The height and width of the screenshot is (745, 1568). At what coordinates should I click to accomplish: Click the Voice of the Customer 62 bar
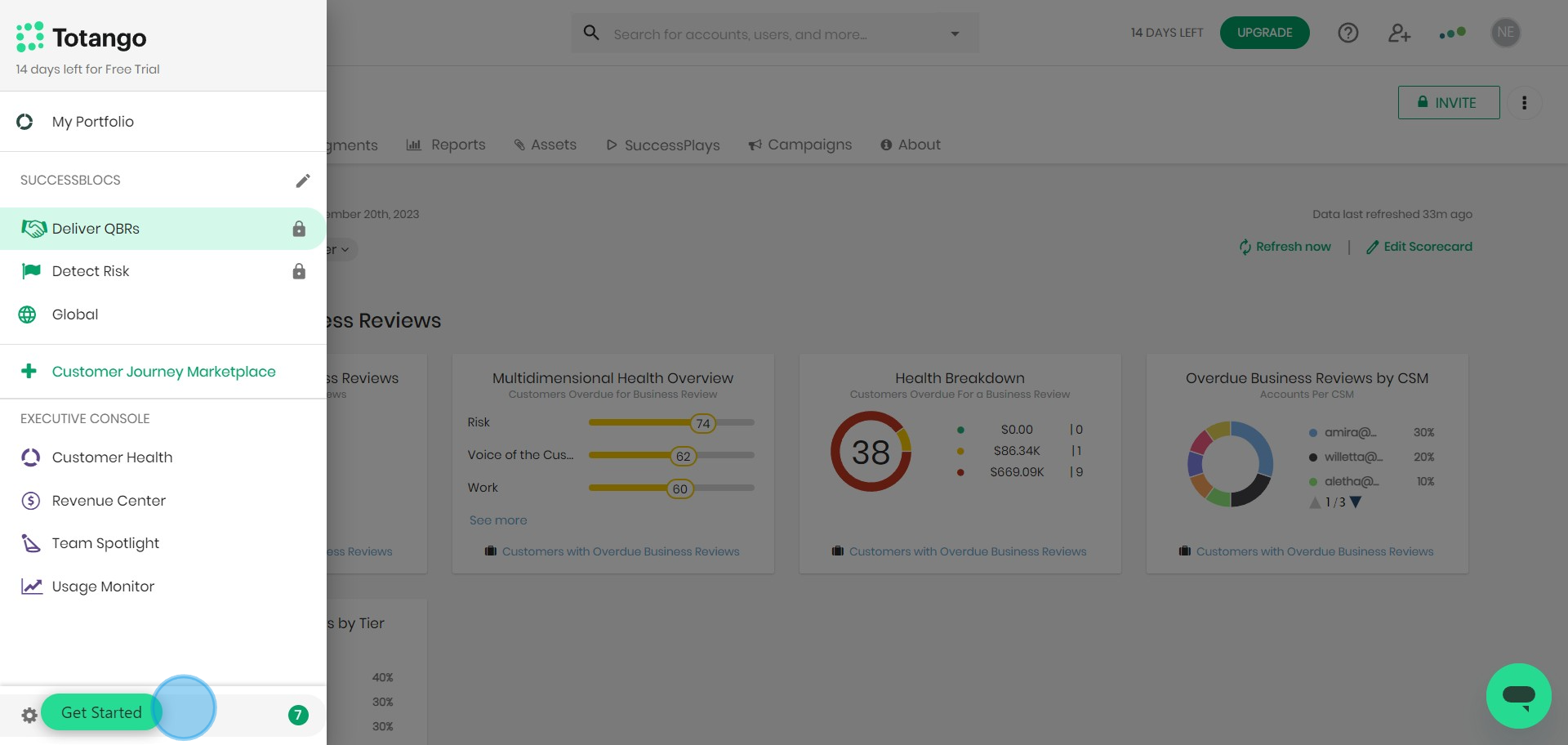pos(671,456)
